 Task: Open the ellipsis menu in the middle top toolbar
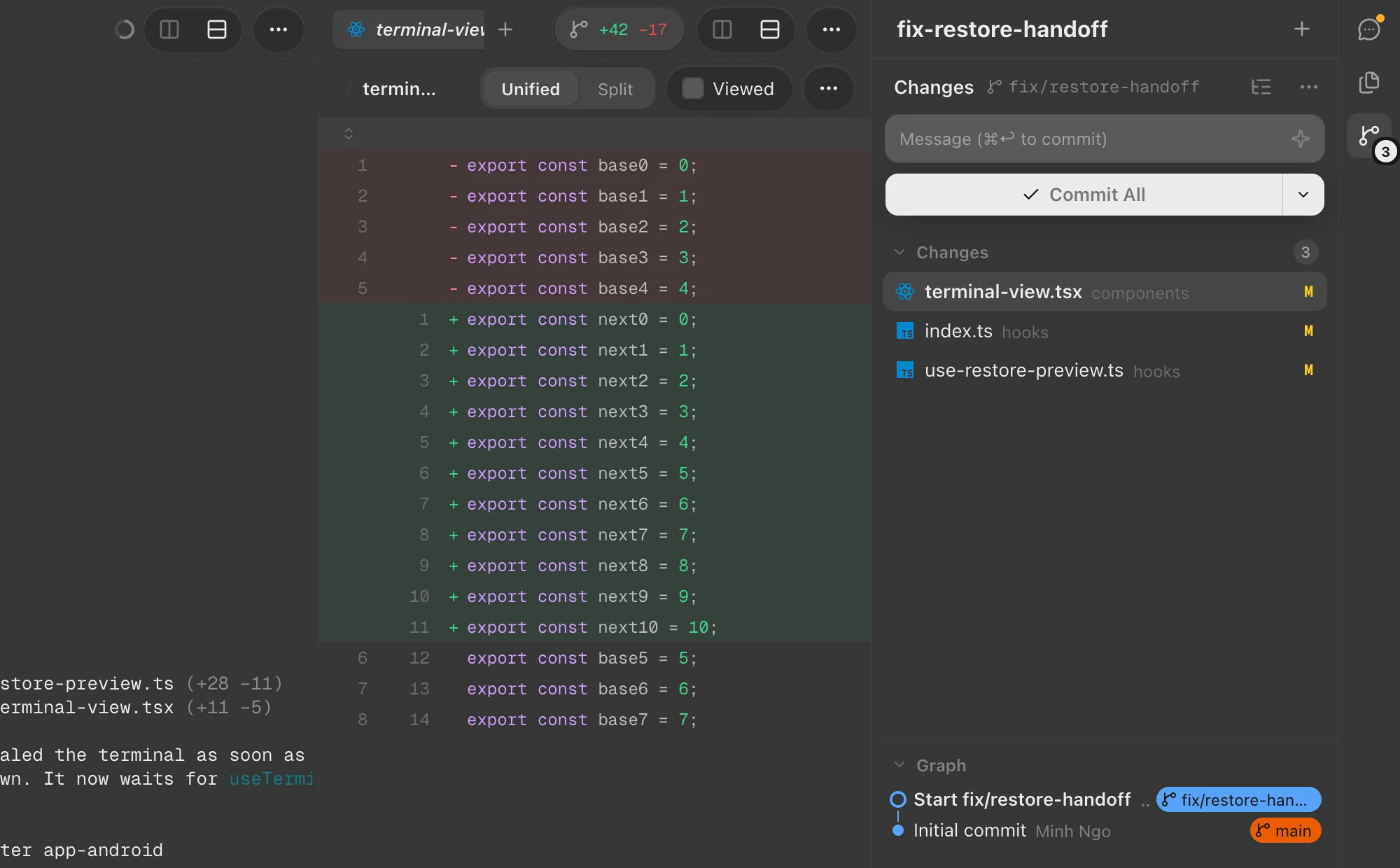point(831,29)
